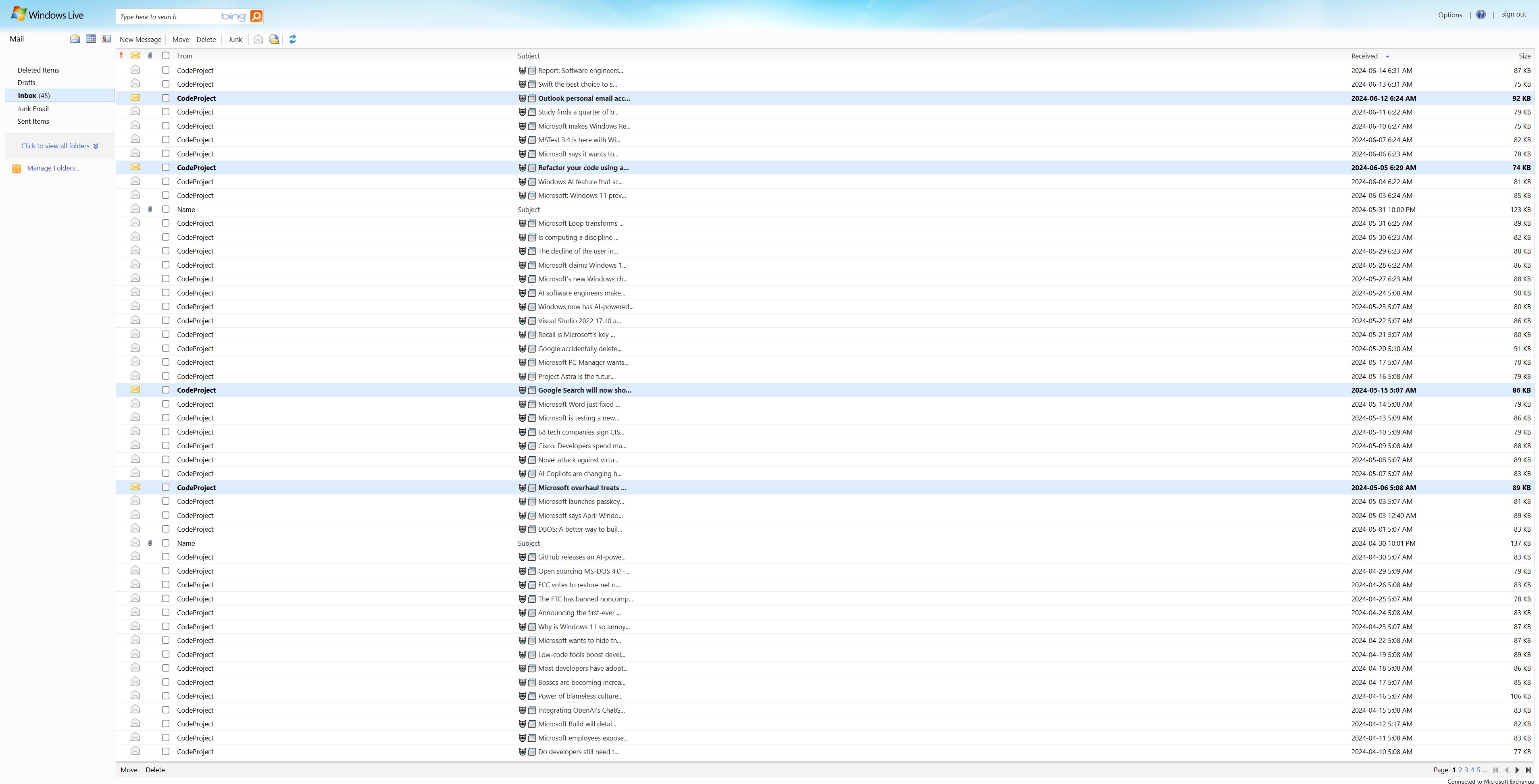The image size is (1539, 784).
Task: Open the Junk Email folder
Action: [x=33, y=109]
